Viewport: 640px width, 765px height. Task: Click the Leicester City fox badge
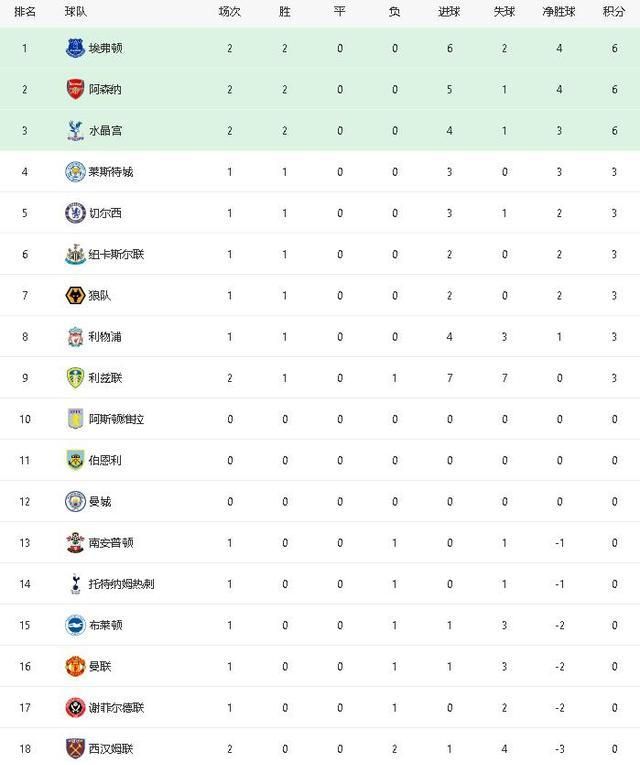(75, 172)
